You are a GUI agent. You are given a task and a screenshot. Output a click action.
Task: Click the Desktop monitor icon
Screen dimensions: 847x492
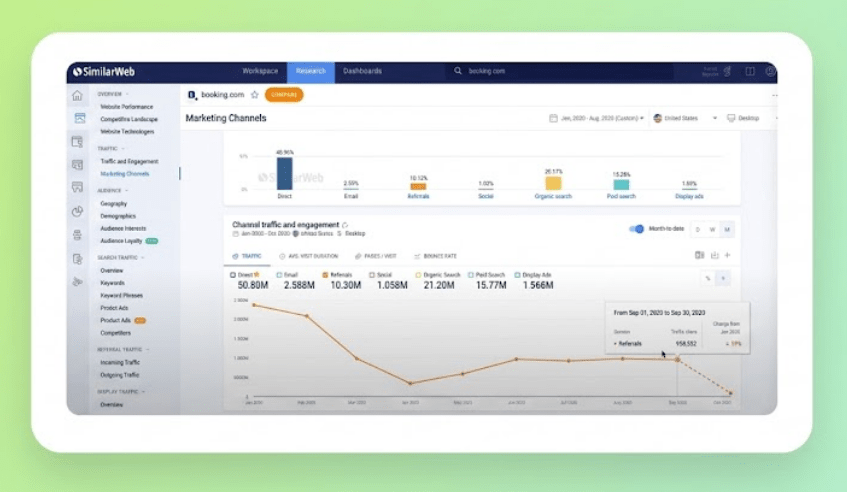tap(731, 118)
